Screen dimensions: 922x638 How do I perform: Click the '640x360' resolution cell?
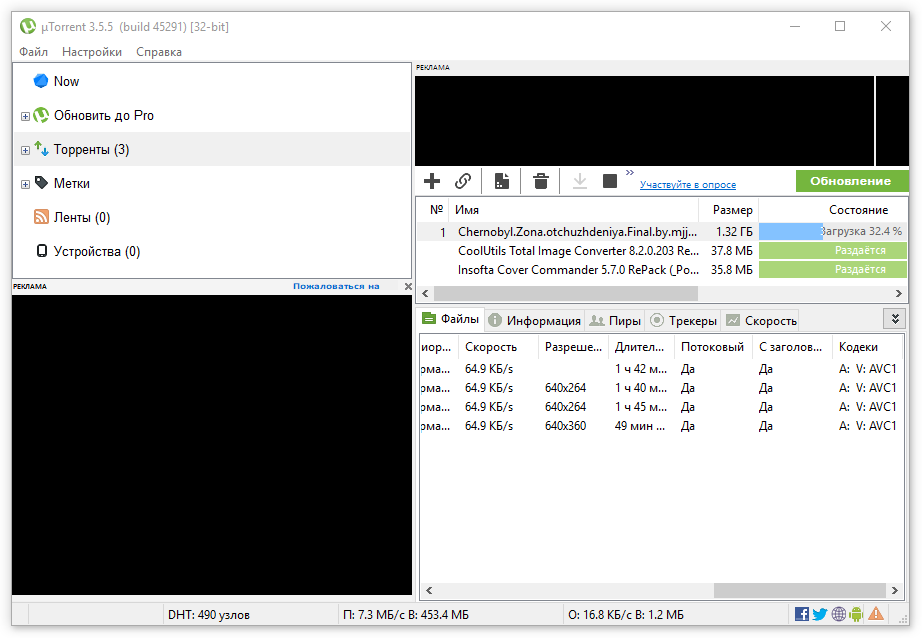566,426
